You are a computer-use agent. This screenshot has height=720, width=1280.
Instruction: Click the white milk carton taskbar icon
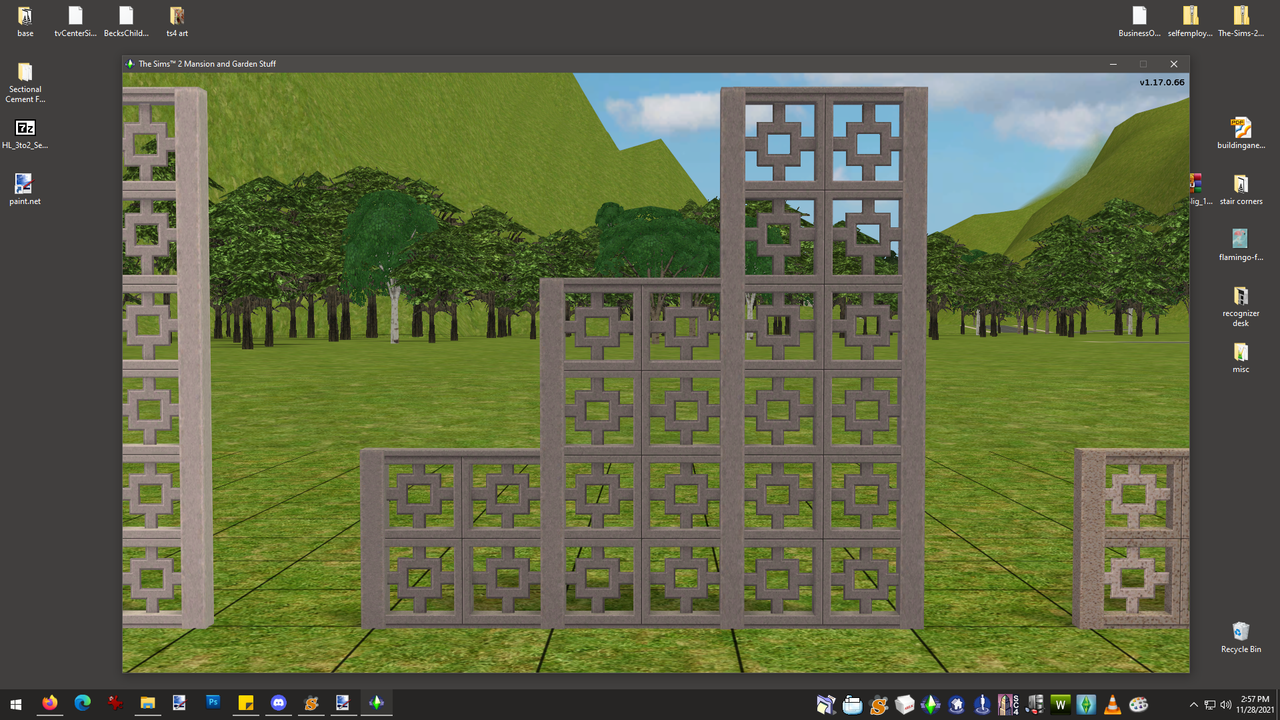tap(904, 704)
